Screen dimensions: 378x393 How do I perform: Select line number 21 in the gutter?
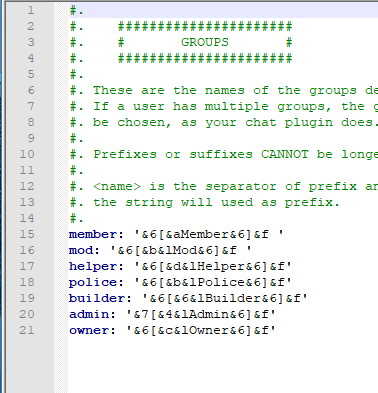point(27,330)
